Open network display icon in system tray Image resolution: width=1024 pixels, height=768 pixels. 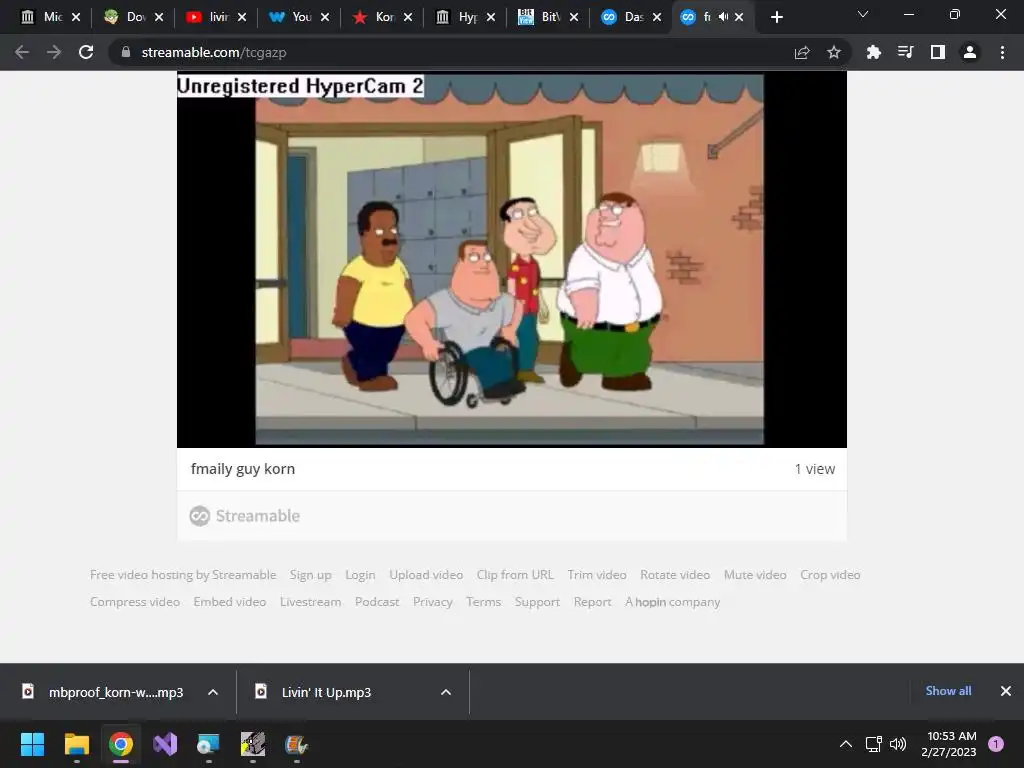[873, 744]
